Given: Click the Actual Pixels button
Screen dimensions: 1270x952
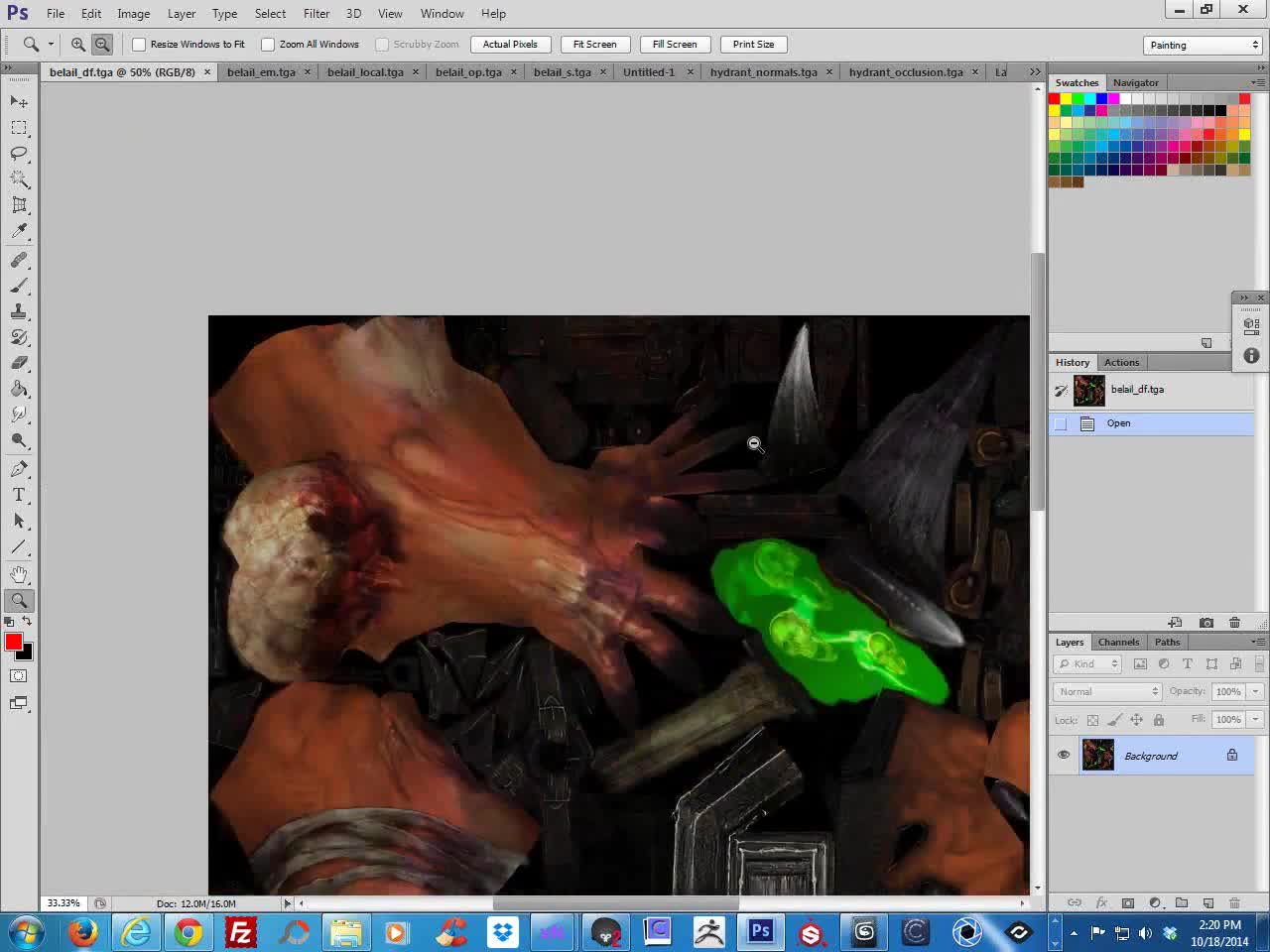Looking at the screenshot, I should click(x=510, y=44).
